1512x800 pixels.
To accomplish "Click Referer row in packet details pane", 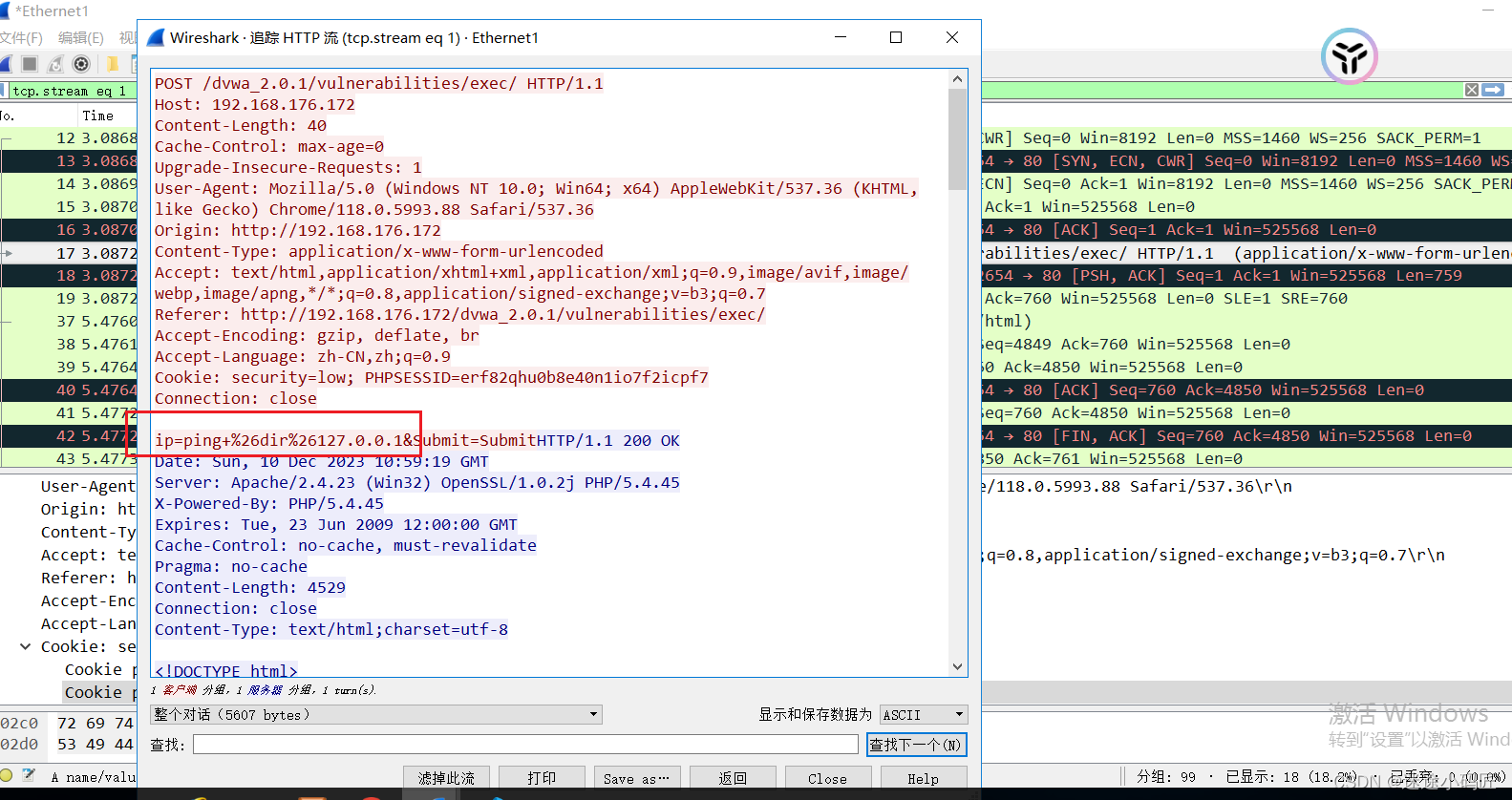I will click(88, 578).
